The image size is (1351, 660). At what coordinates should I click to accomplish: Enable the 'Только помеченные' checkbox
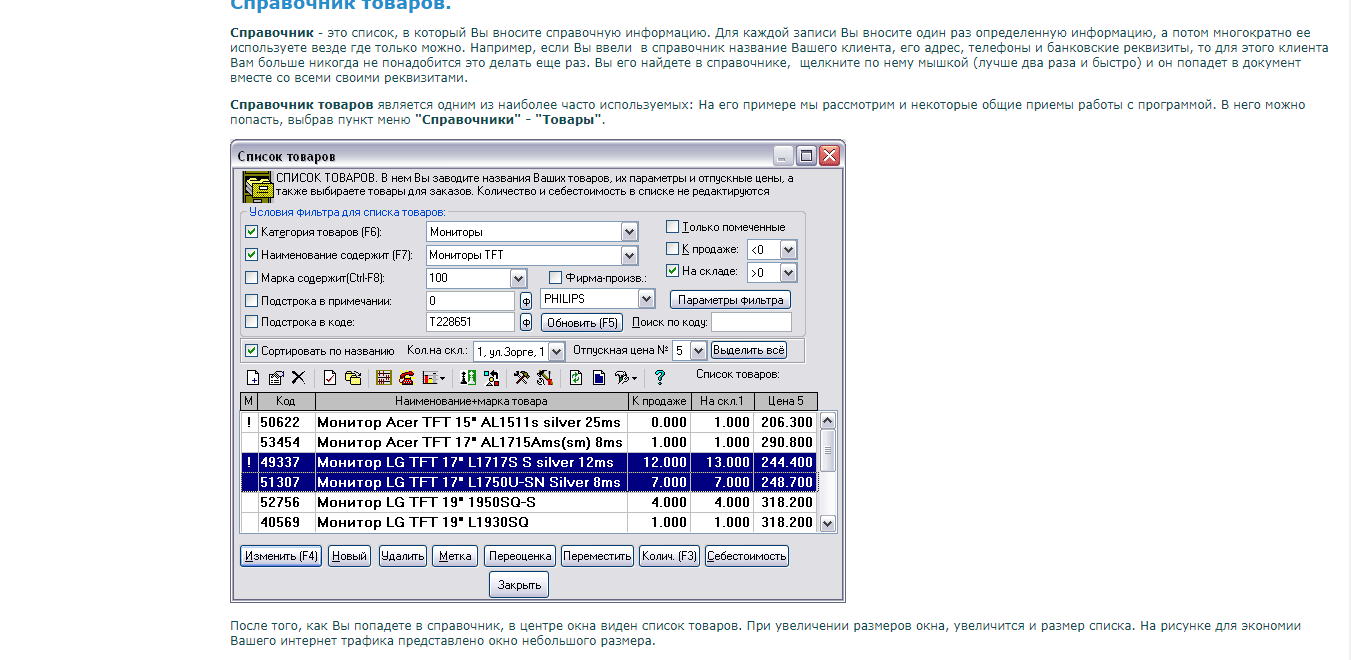pos(673,227)
